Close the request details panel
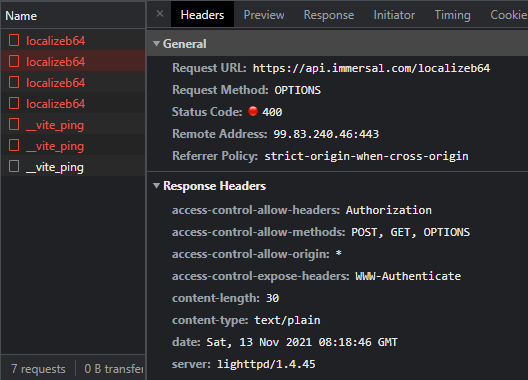528x380 pixels. point(160,14)
